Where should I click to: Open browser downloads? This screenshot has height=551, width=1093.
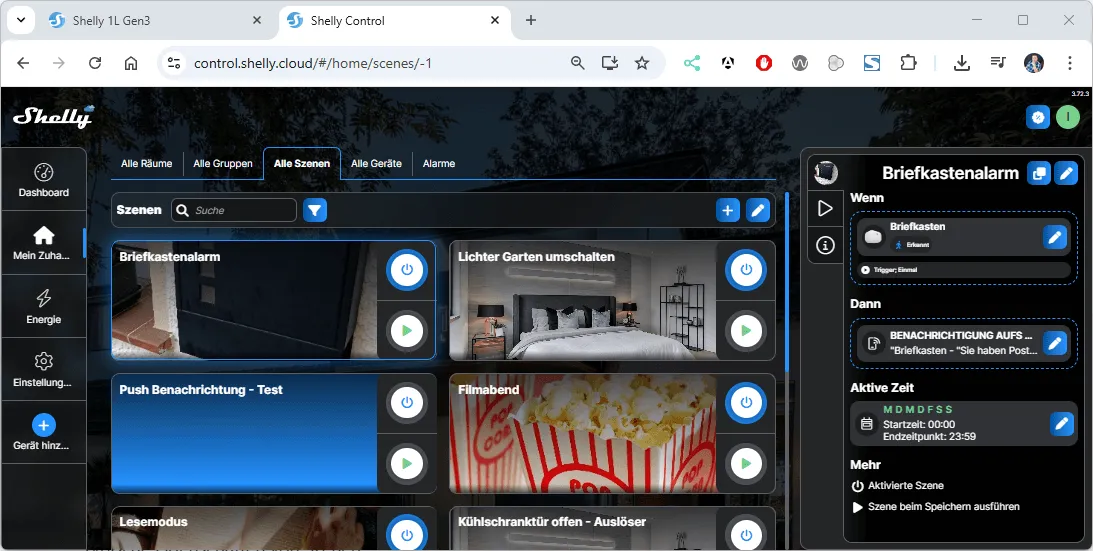(962, 63)
